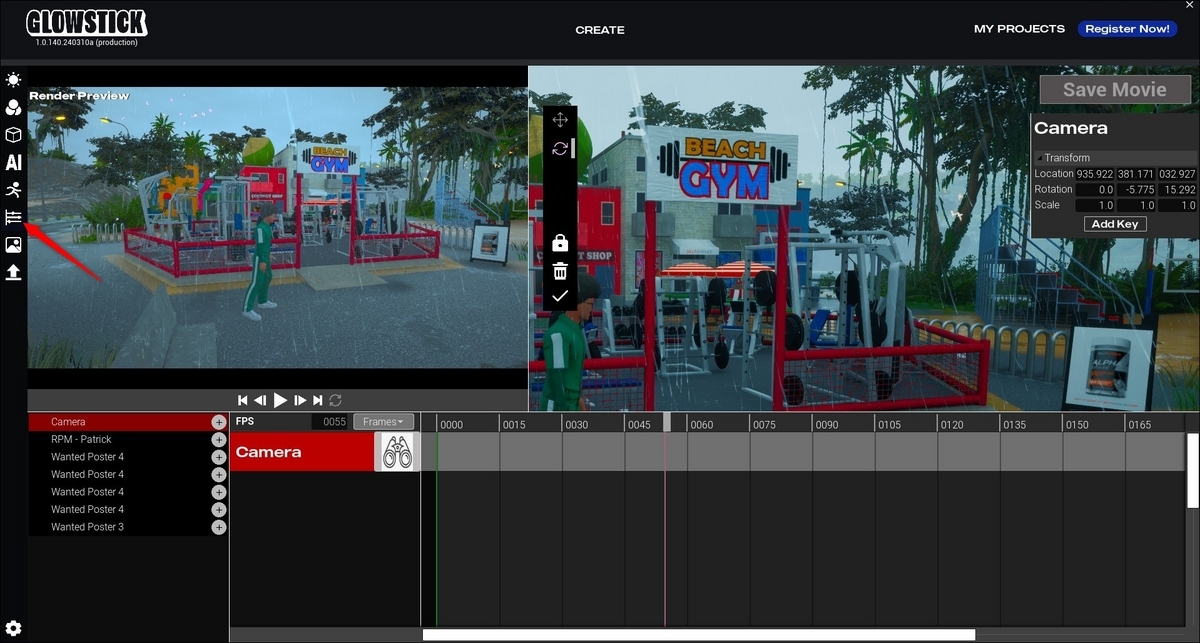Image resolution: width=1200 pixels, height=643 pixels.
Task: Jump to first frame of playback
Action: pyautogui.click(x=242, y=400)
